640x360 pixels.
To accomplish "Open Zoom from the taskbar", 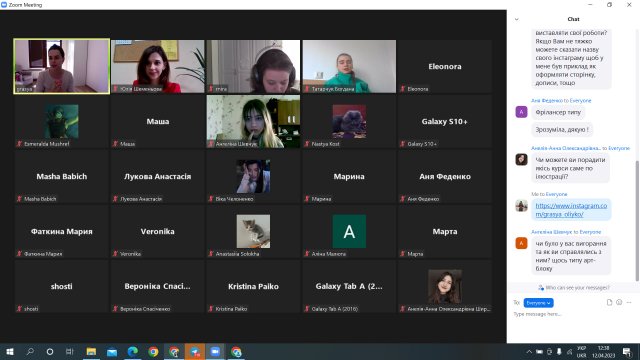I will point(215,351).
